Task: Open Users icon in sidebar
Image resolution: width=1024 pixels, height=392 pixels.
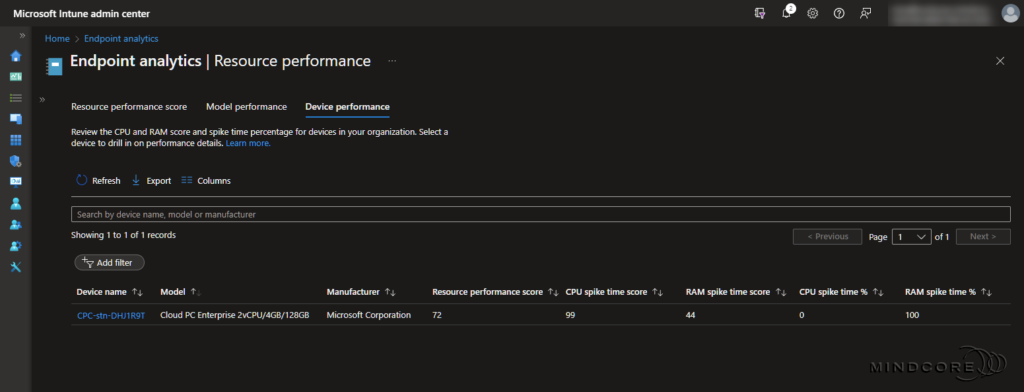Action: coord(16,203)
